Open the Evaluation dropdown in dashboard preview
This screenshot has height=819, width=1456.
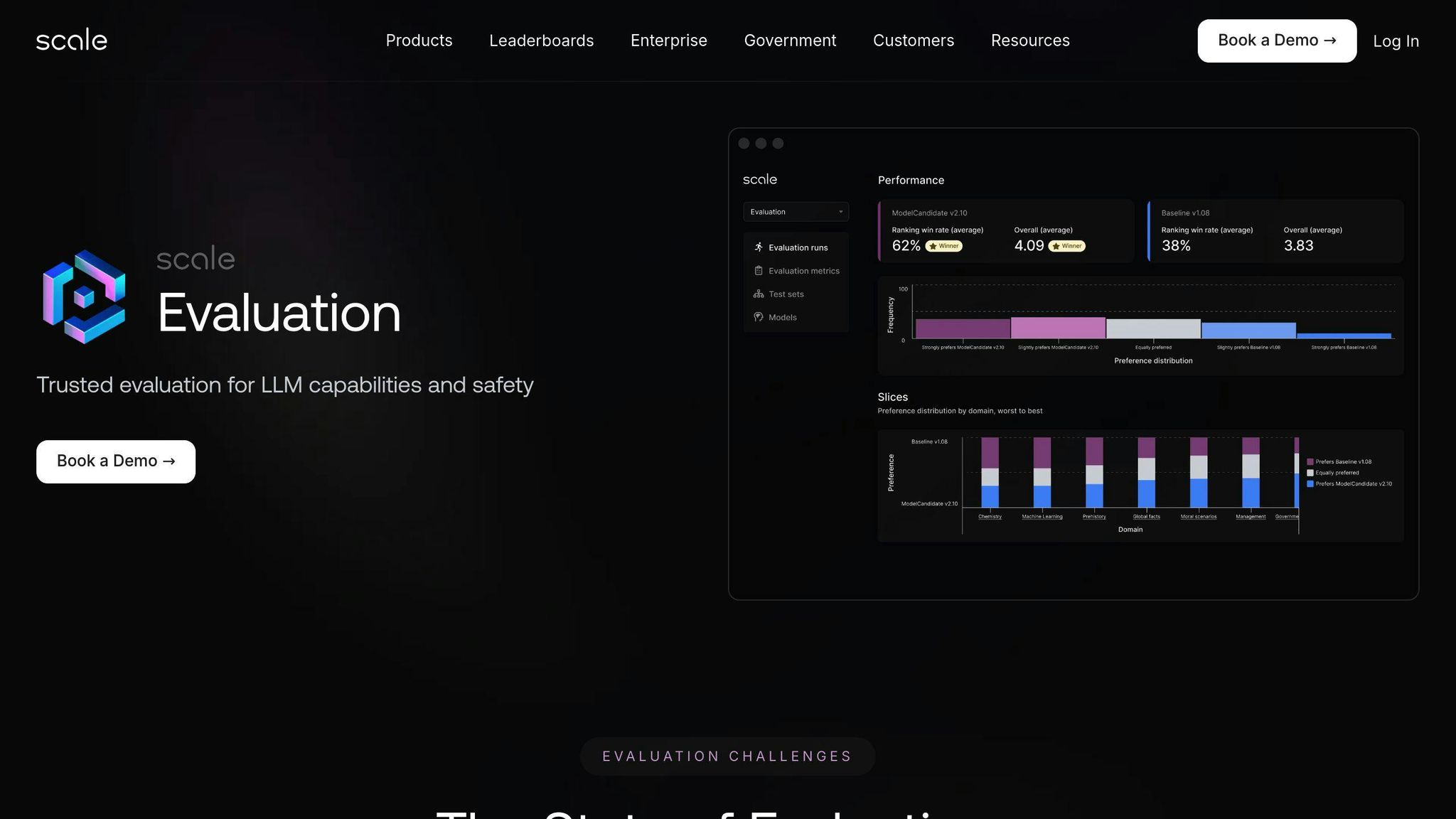pos(796,212)
